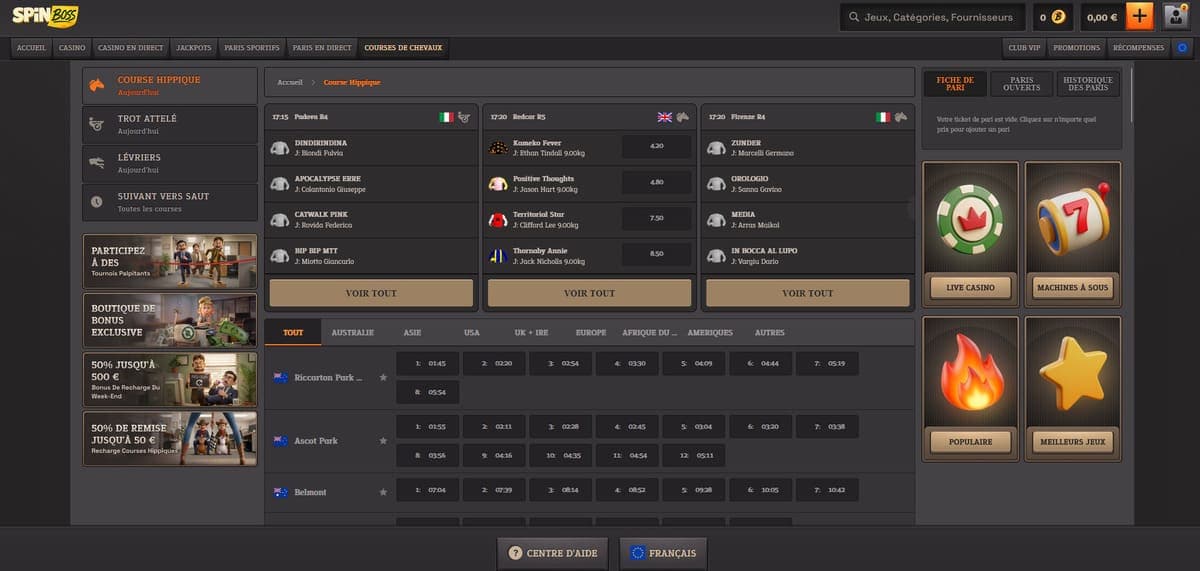Click the search field for games
Screen dimensions: 1200x571
point(932,17)
